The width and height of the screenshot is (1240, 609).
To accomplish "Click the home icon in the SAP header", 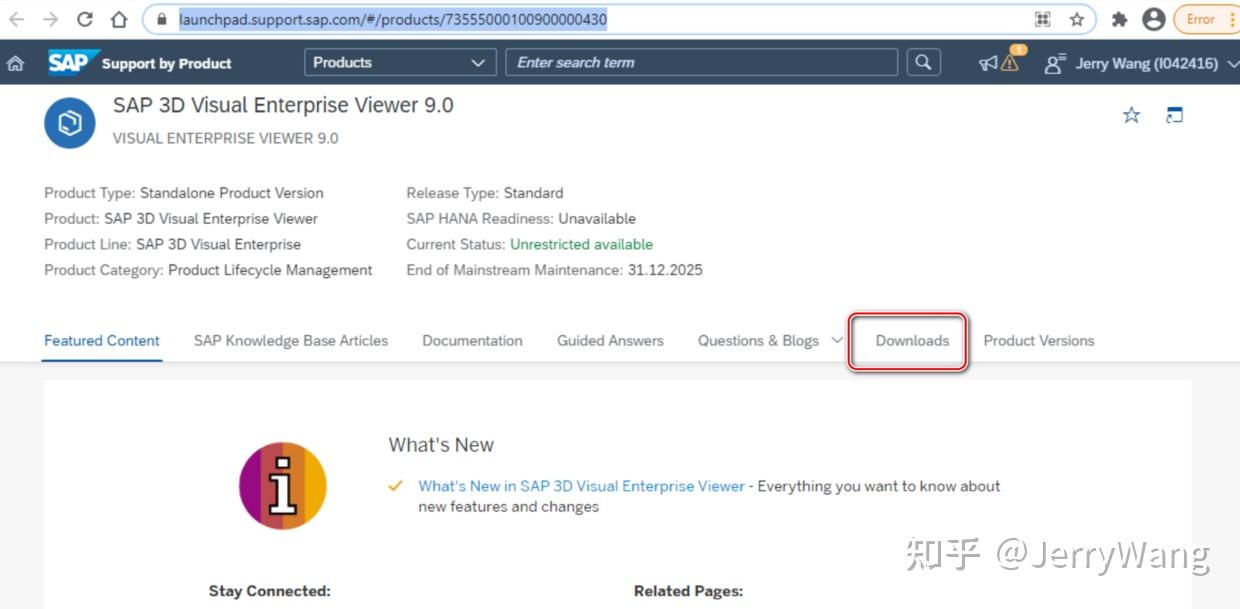I will click(x=14, y=62).
